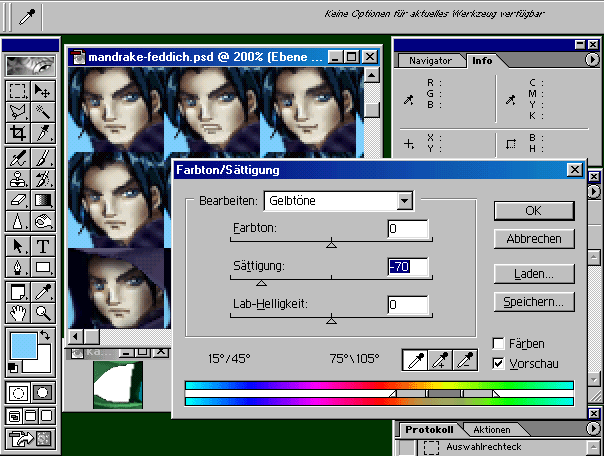Viewport: 604px width, 456px height.
Task: Select the Pen tool
Action: 18,267
